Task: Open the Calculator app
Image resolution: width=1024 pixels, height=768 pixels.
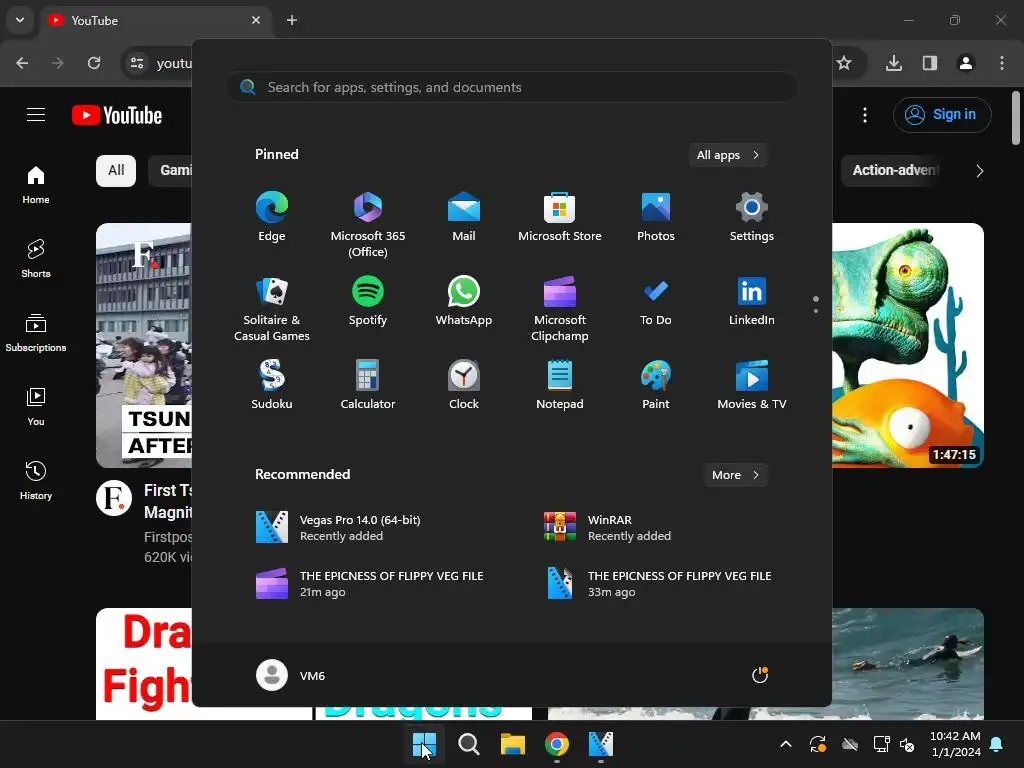Action: [368, 385]
